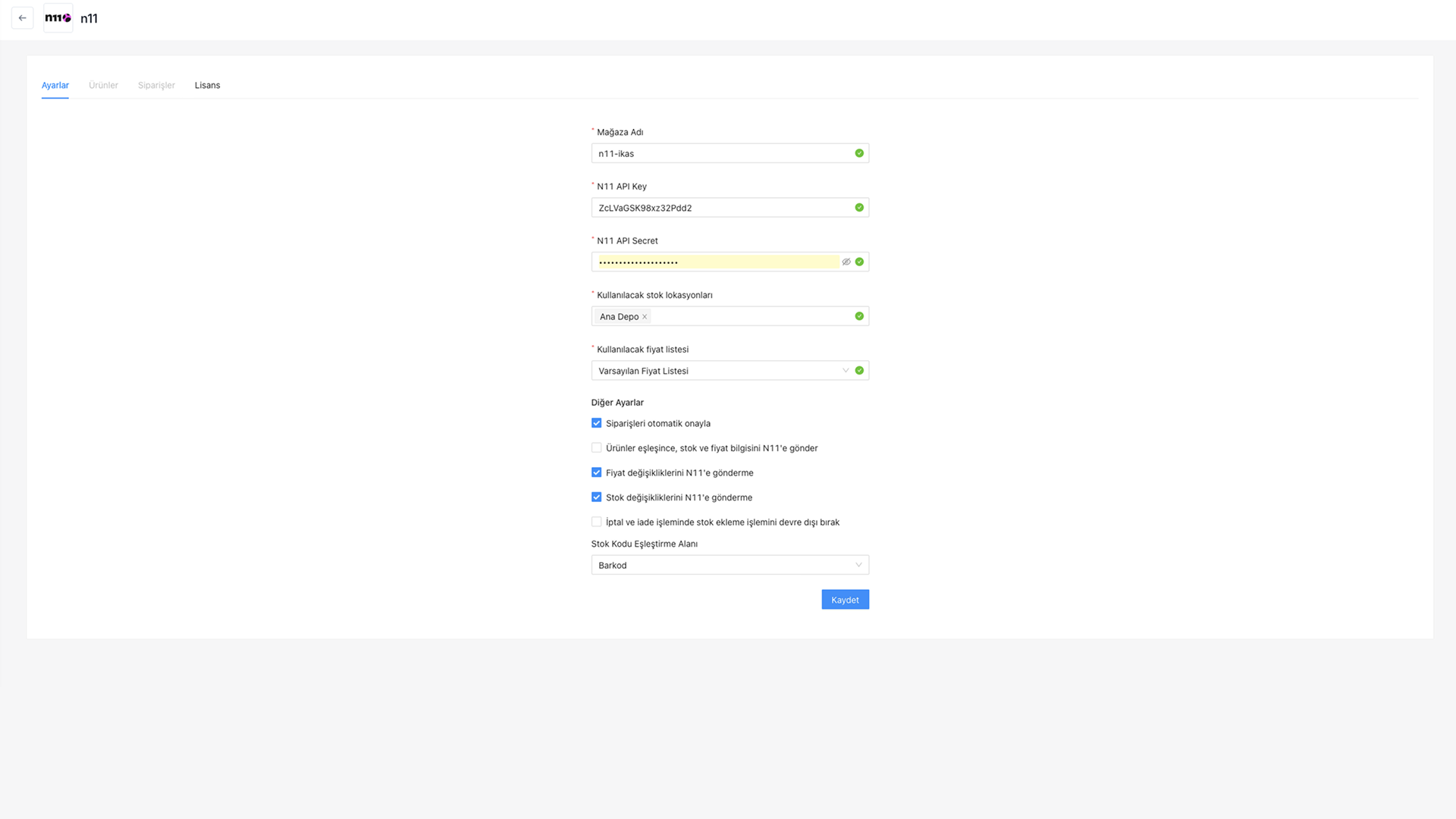Click green check icon in Mağaza Adı field
Screen dimensions: 1456x819
[x=859, y=153]
